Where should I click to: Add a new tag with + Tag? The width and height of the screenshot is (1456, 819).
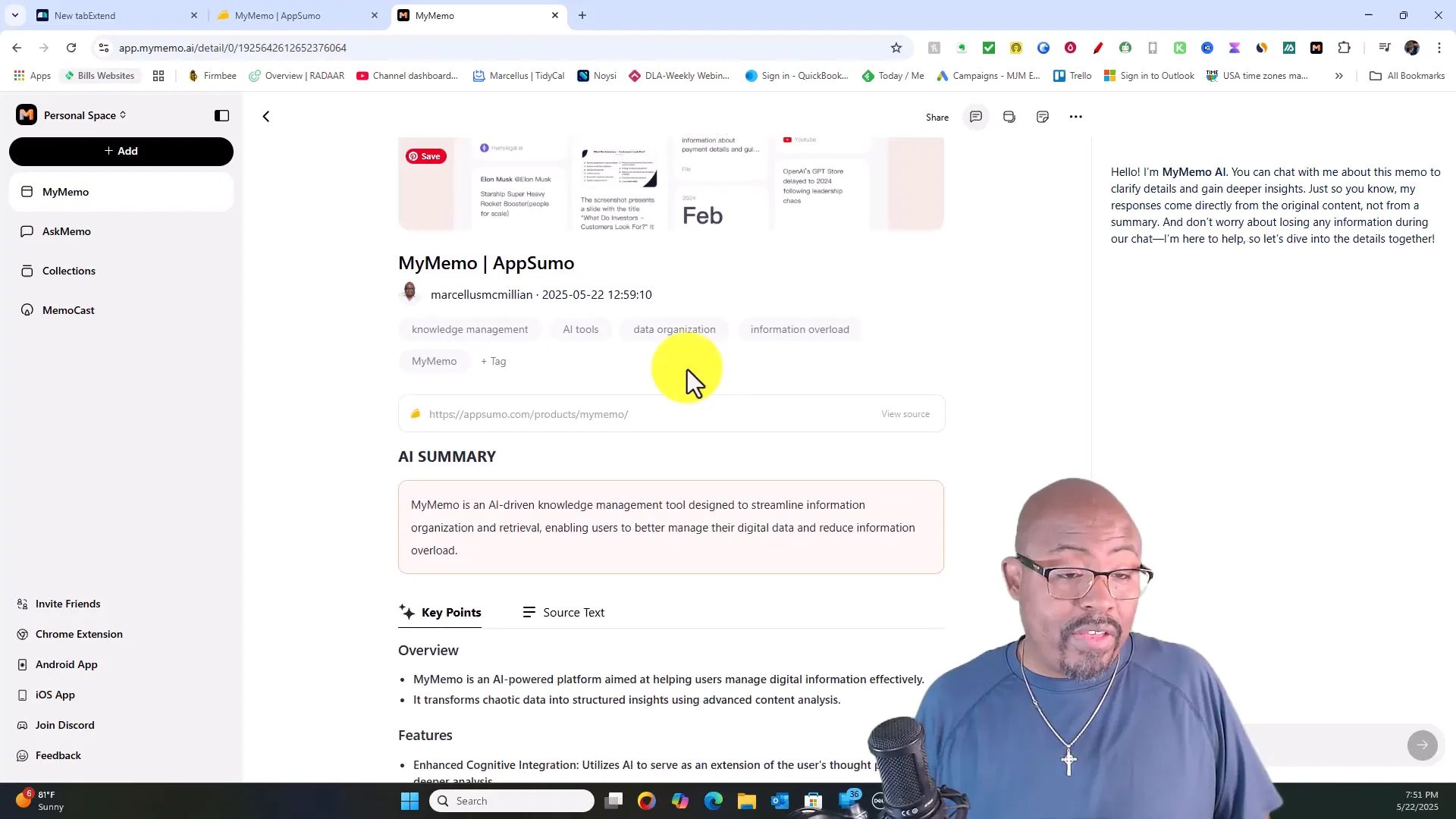(x=494, y=361)
